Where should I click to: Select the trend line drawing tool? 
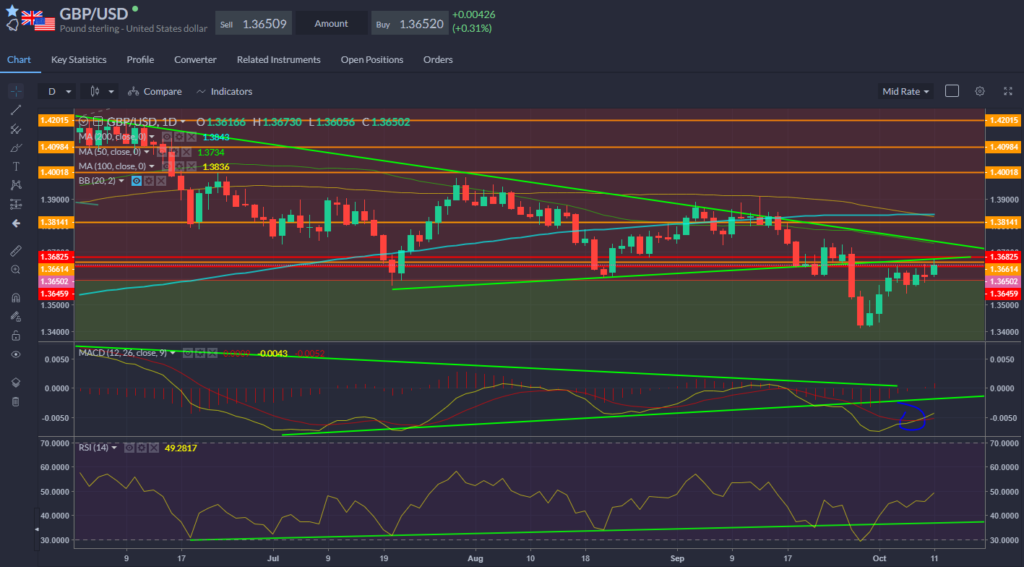pos(15,110)
